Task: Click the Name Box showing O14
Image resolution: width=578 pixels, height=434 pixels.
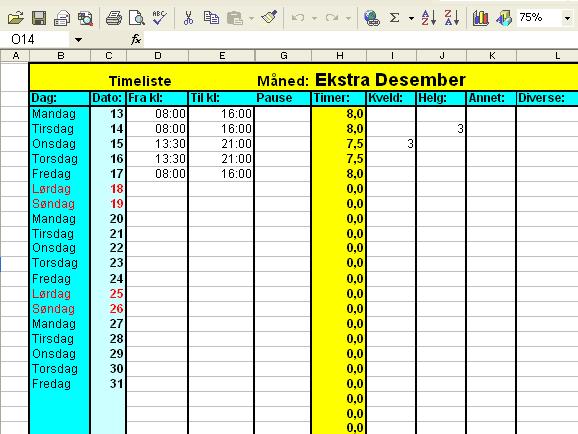Action: (x=36, y=39)
